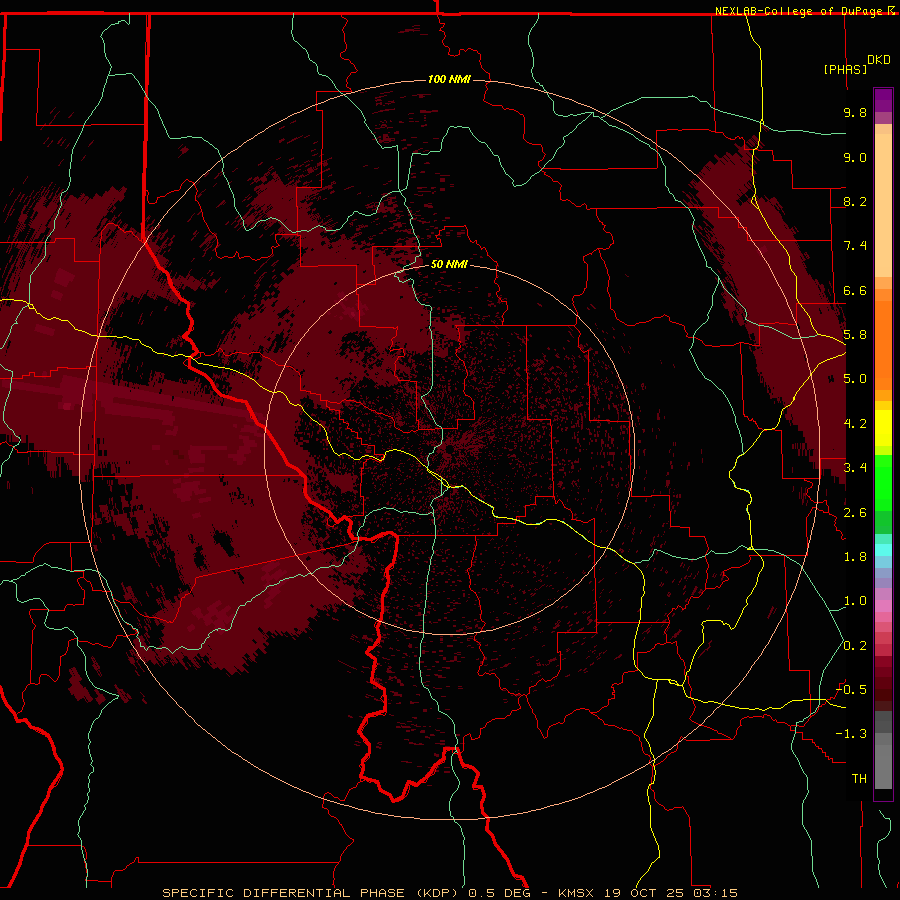Click the yellow color bar segment

(883, 428)
